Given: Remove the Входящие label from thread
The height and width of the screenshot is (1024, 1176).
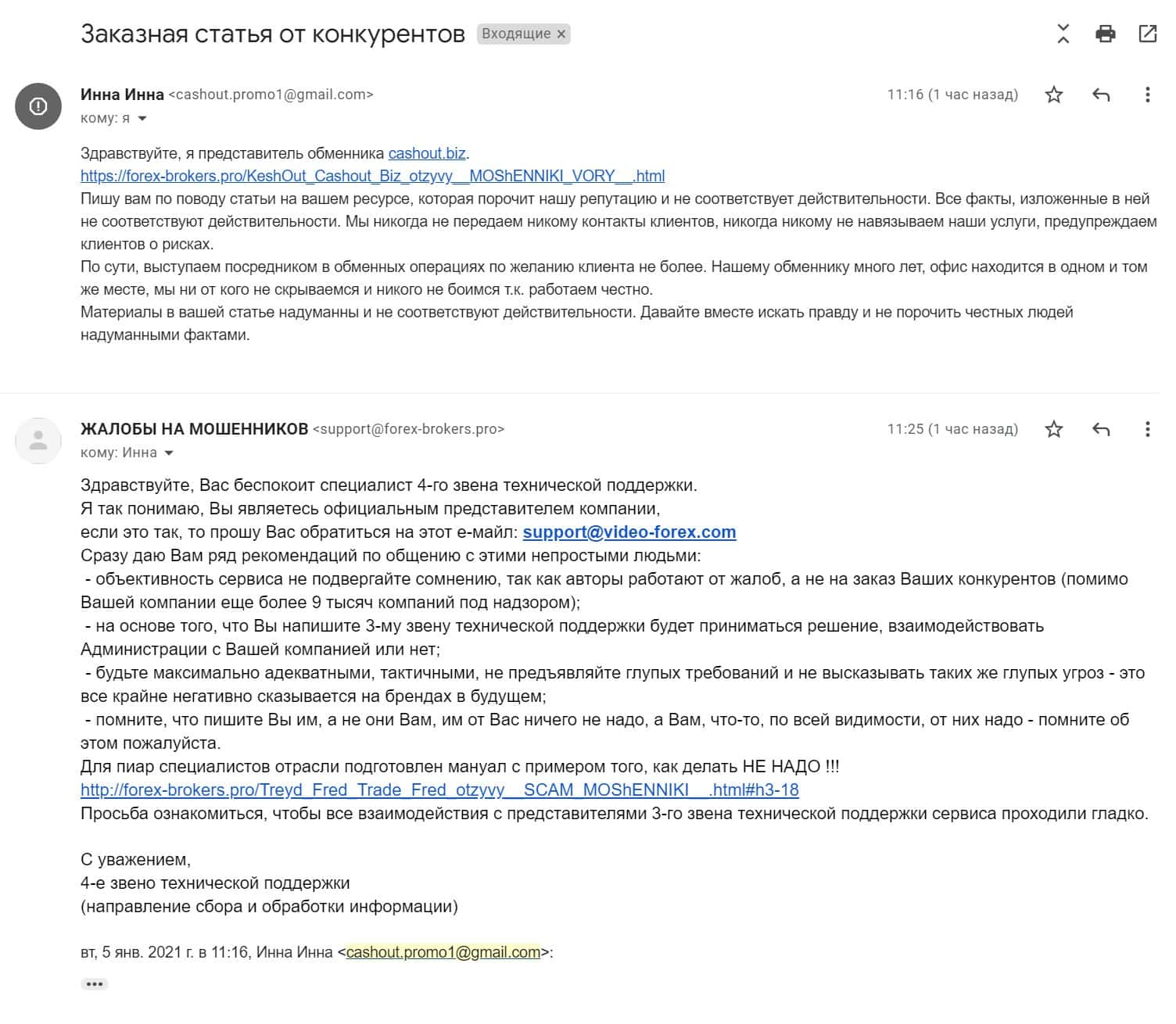Looking at the screenshot, I should click(x=561, y=34).
